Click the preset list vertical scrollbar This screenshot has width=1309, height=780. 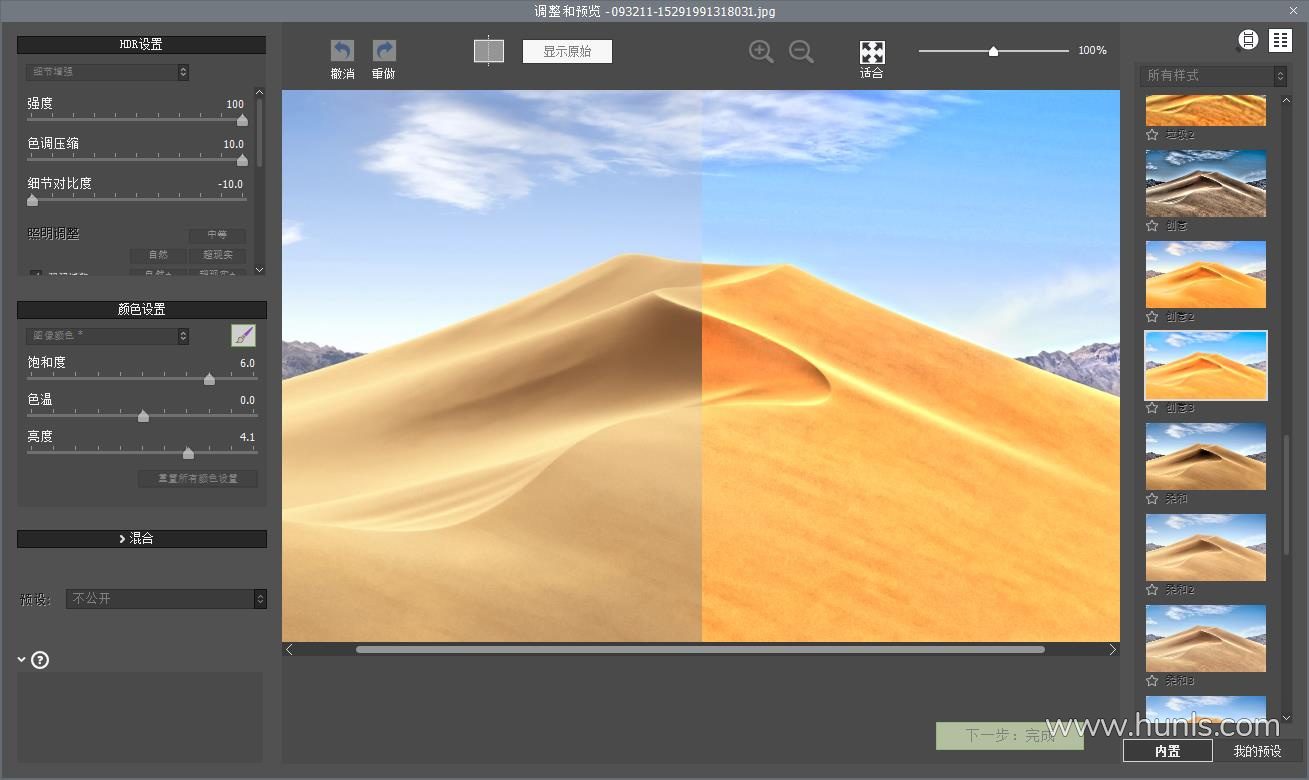1288,495
